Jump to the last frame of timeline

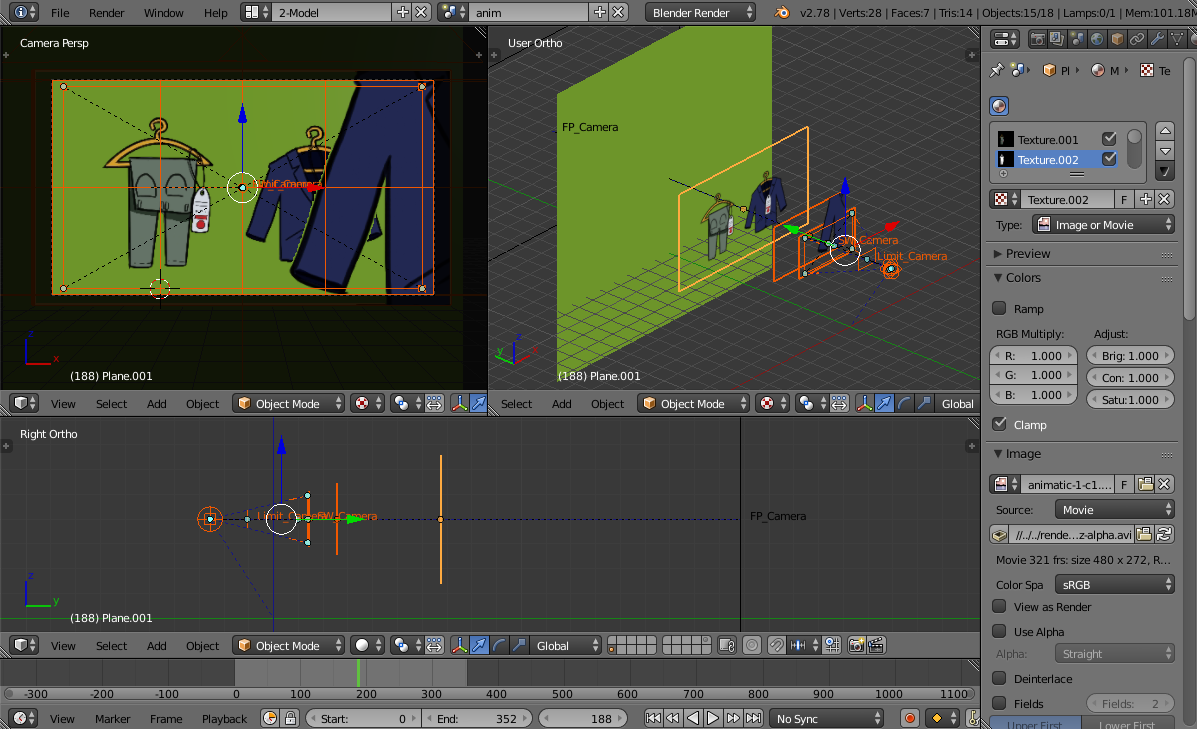coord(753,718)
